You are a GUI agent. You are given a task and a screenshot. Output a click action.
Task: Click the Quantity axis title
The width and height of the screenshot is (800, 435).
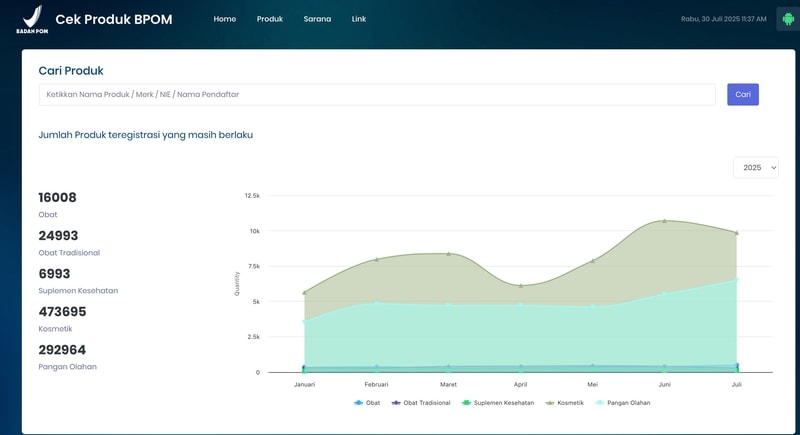(x=237, y=284)
